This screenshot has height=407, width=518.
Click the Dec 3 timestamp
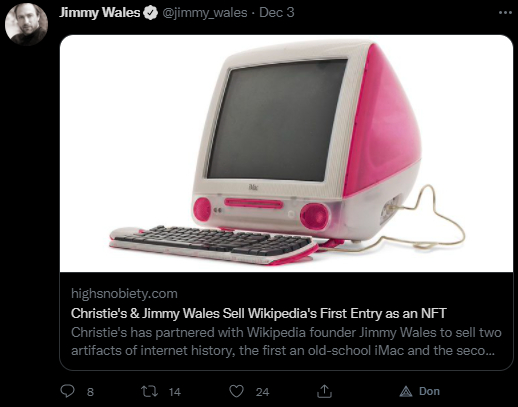point(277,13)
